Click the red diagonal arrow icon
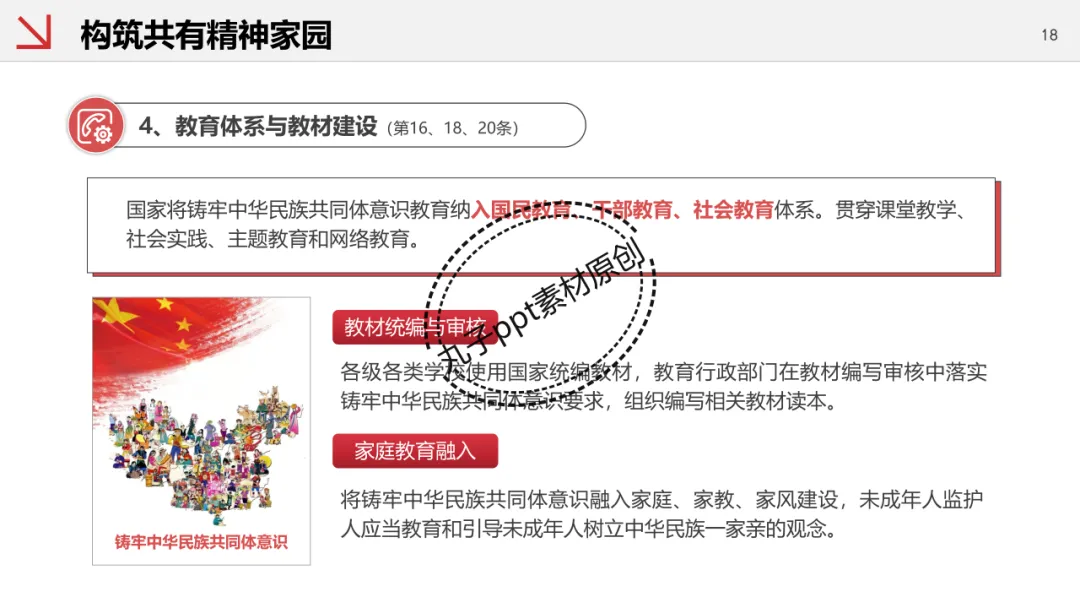 click(x=34, y=32)
